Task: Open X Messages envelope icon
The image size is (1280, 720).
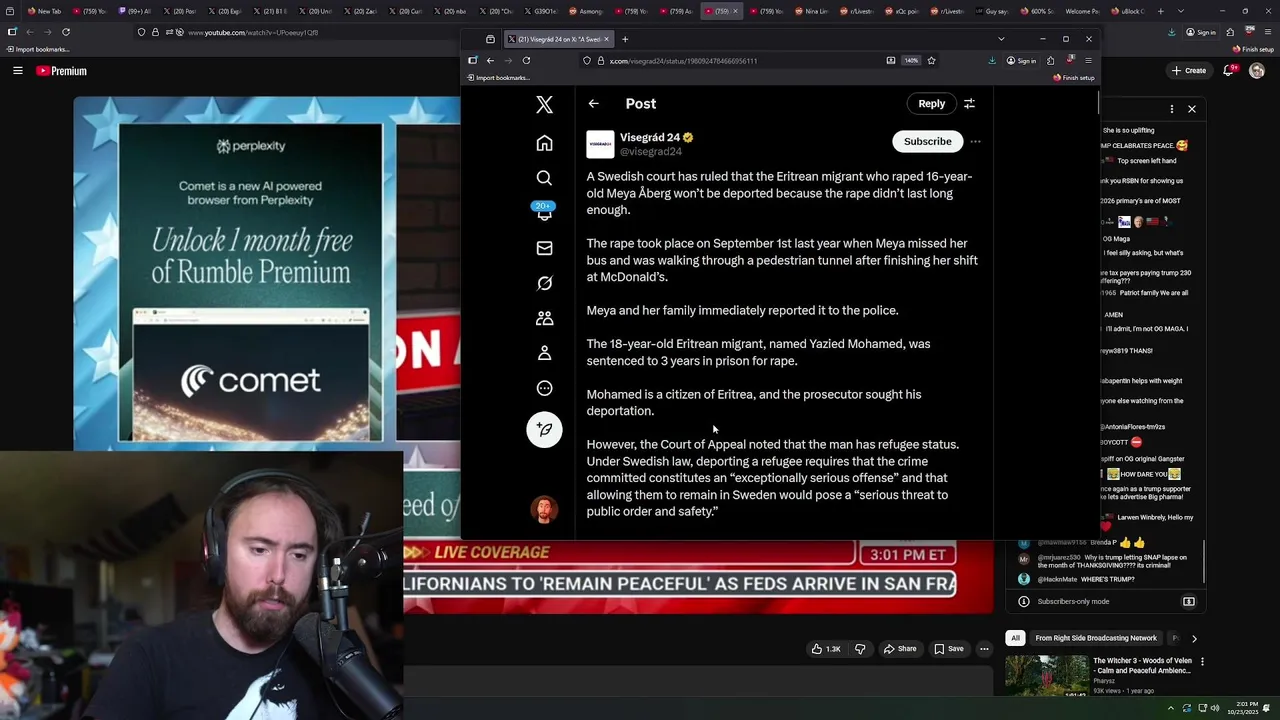Action: point(544,248)
